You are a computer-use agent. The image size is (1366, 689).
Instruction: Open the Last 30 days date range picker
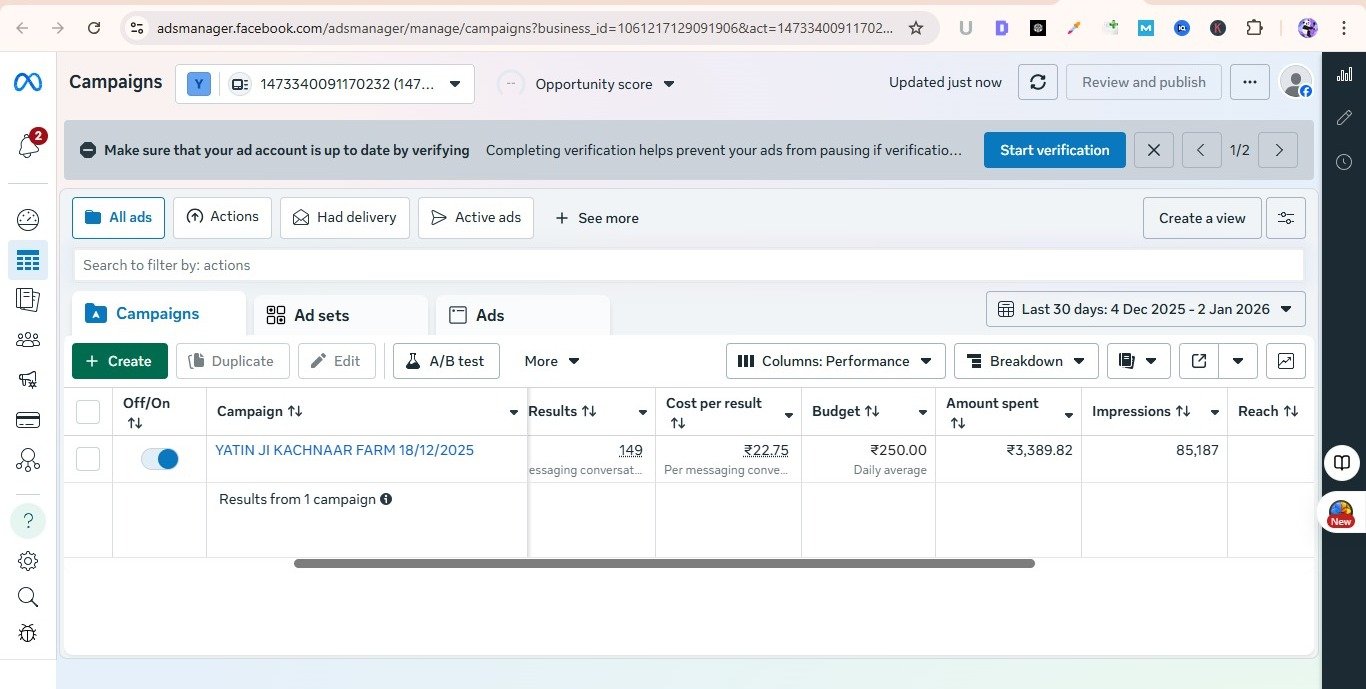(x=1145, y=309)
